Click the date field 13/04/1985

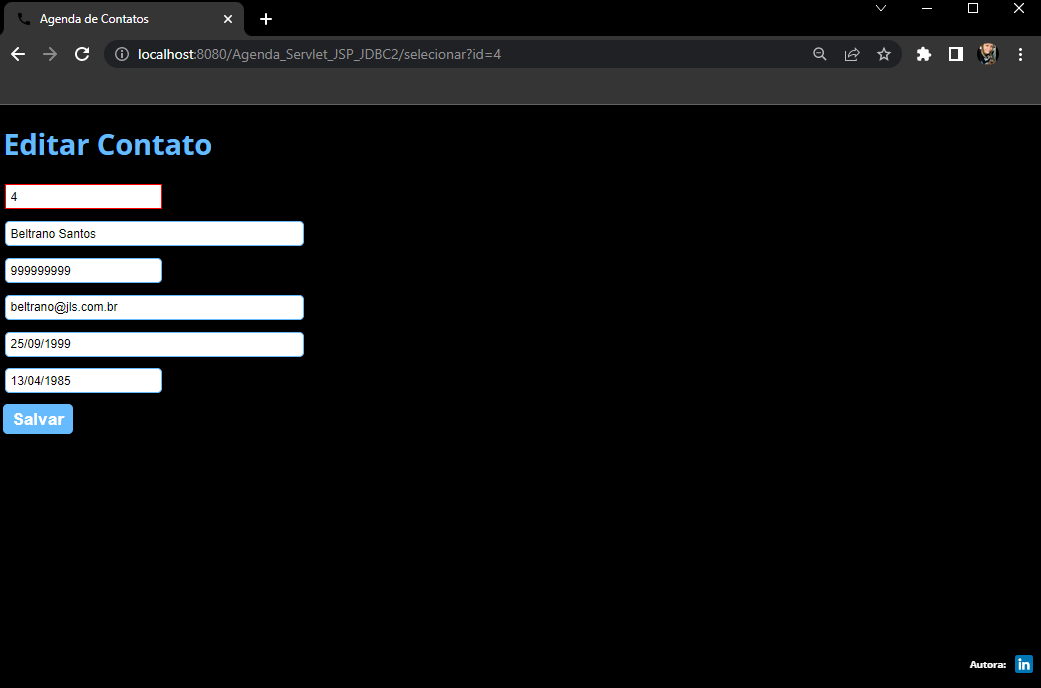[84, 381]
